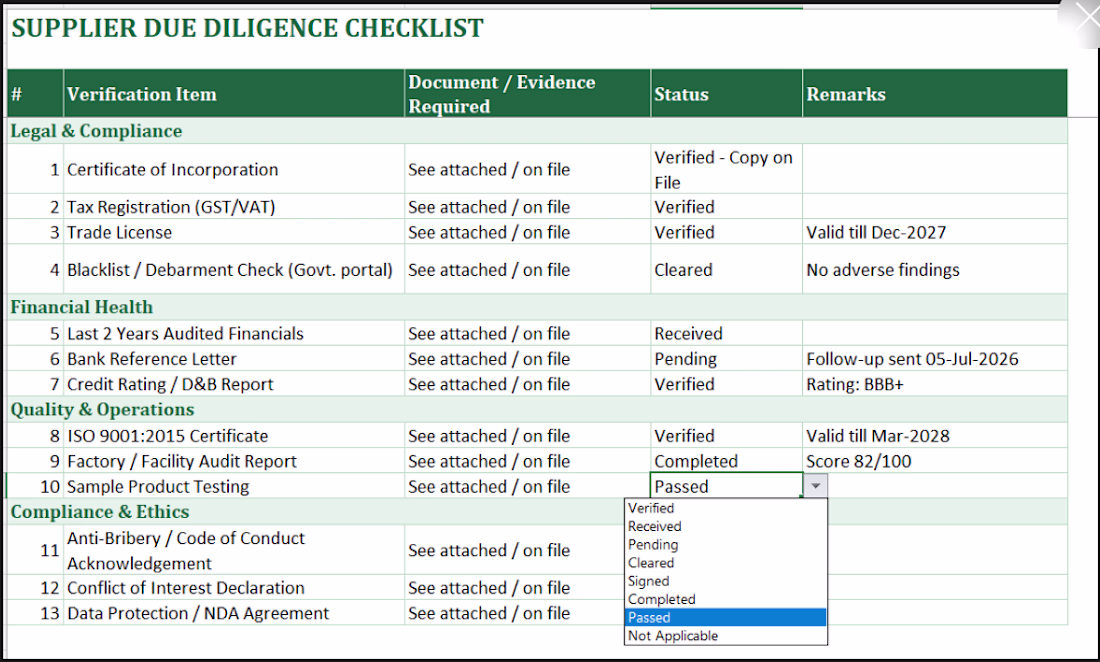The width and height of the screenshot is (1100, 662).
Task: Click the Score 82/100 remark
Action: [x=935, y=461]
